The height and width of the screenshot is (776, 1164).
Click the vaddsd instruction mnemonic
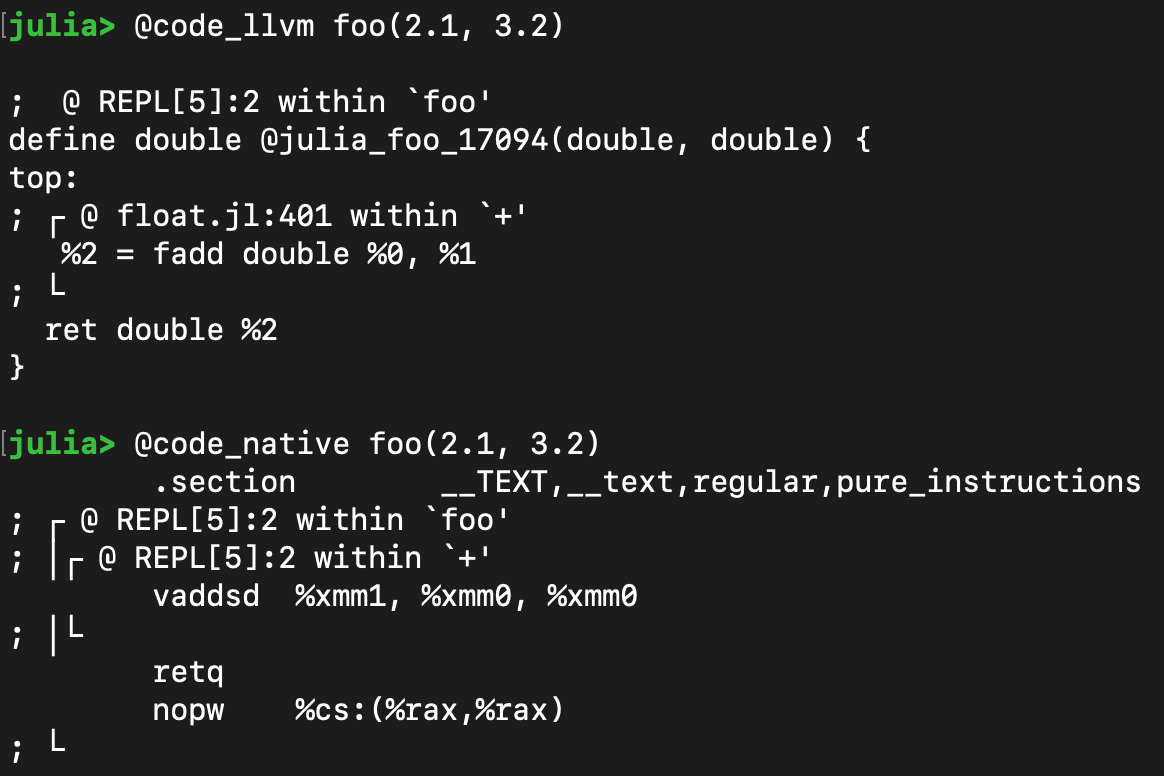(x=206, y=597)
